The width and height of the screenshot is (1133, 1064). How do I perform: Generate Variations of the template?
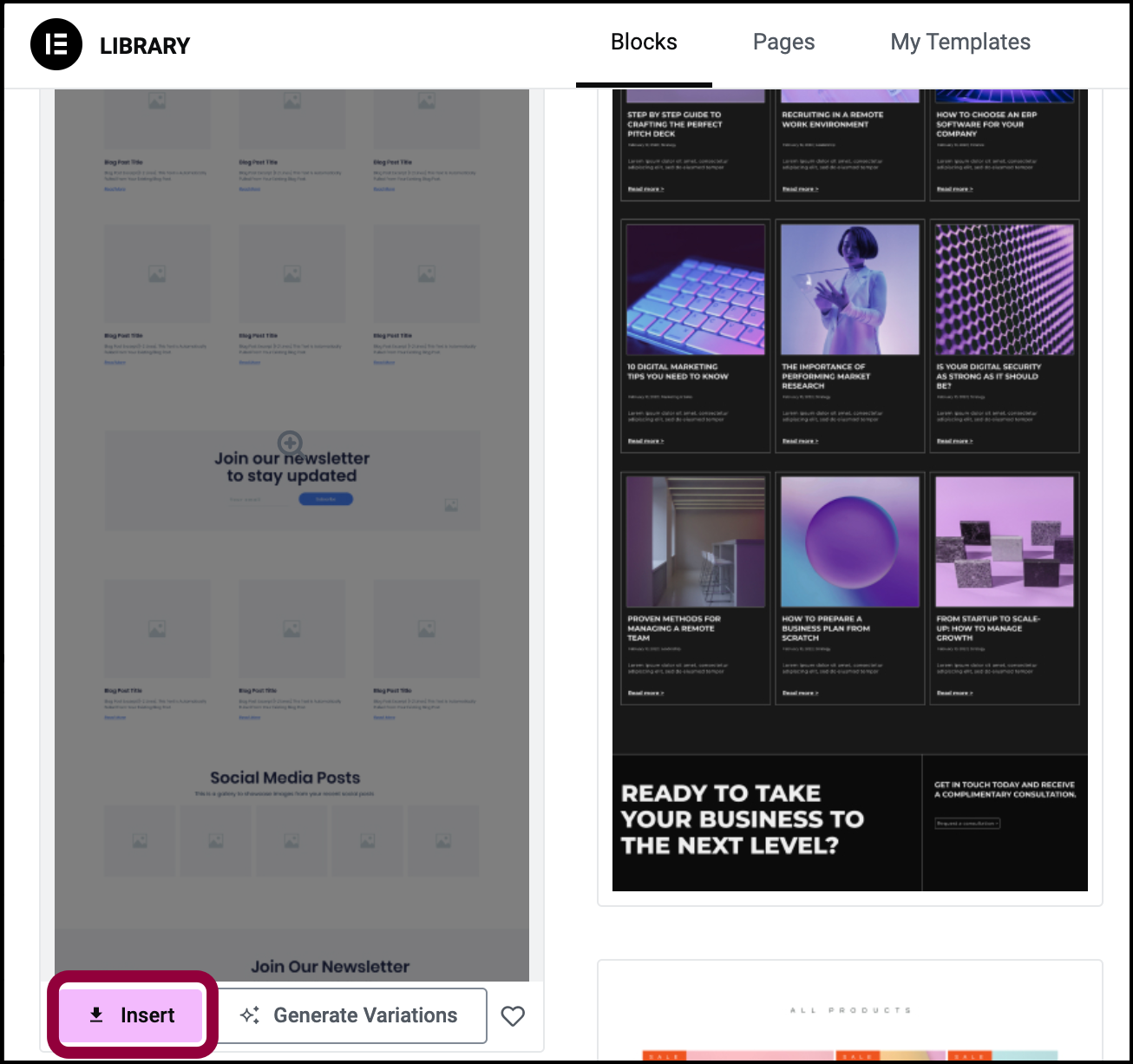(351, 1015)
